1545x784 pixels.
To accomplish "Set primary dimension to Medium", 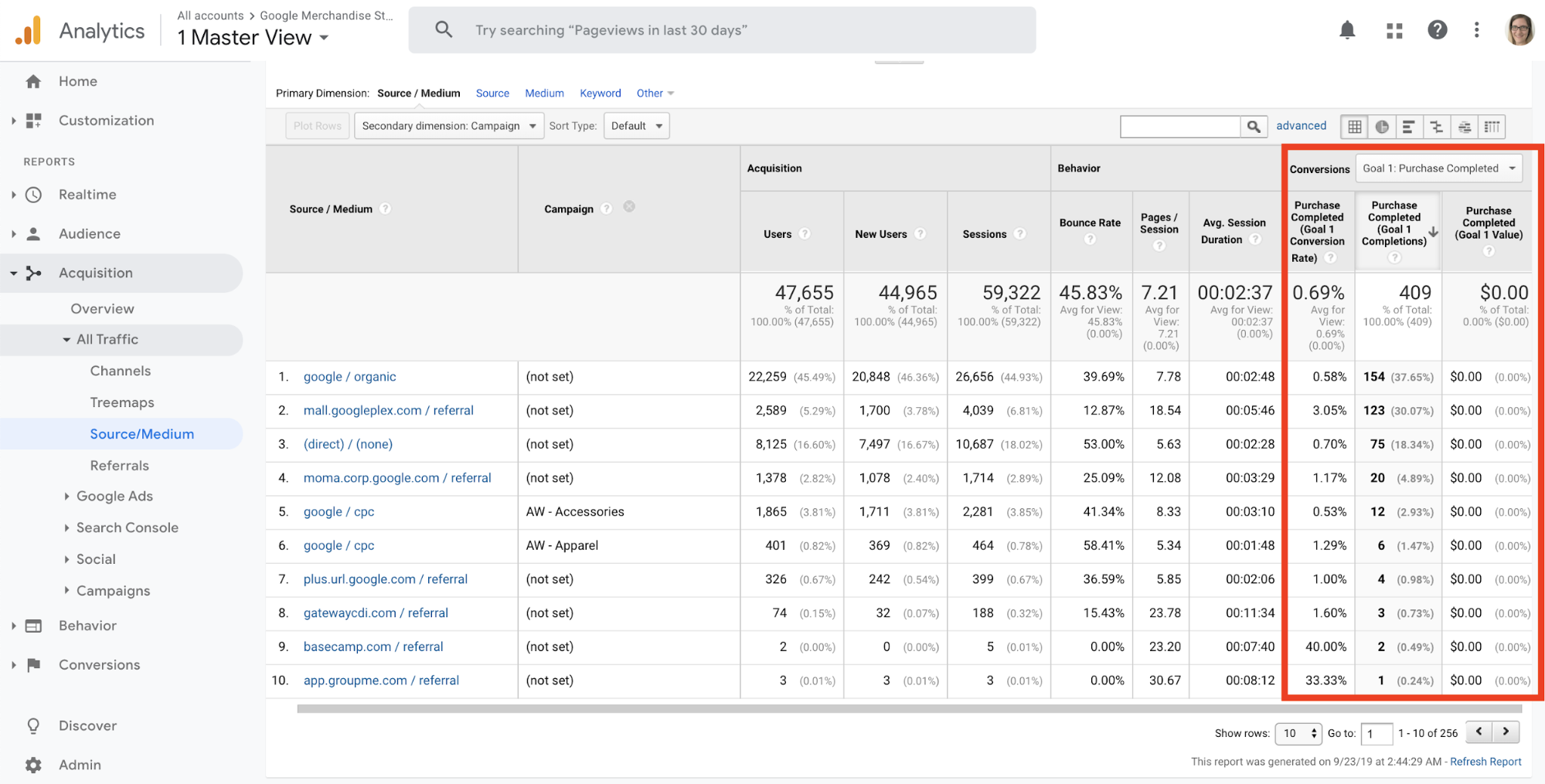I will (544, 93).
